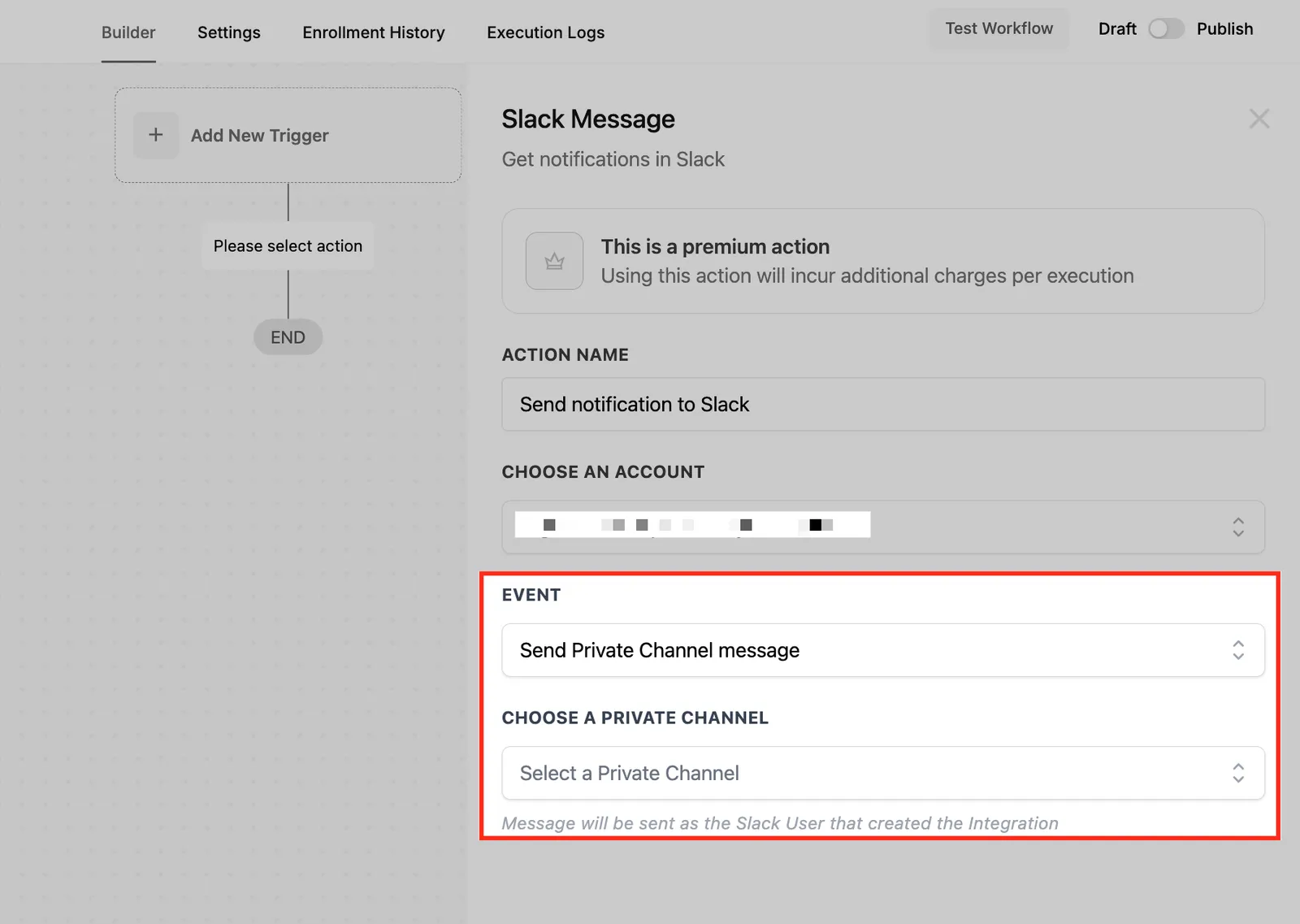Screen dimensions: 1300x924
Task: Open the Choose an Account dropdown
Action: (883, 527)
